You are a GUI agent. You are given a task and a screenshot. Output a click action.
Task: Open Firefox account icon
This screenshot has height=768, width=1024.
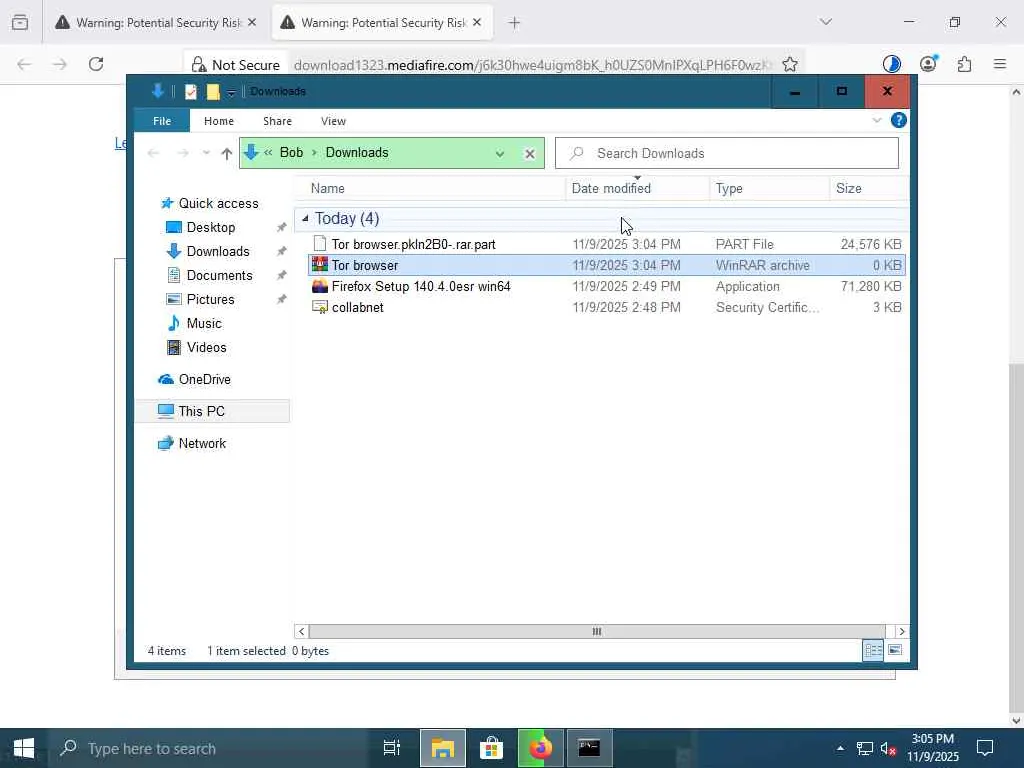[928, 63]
